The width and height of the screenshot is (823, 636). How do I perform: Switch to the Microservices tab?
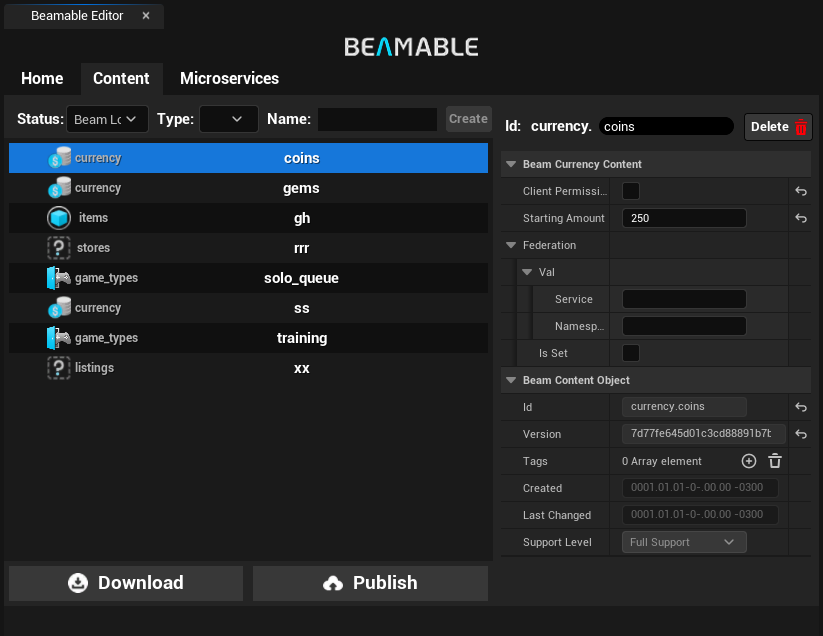point(229,78)
